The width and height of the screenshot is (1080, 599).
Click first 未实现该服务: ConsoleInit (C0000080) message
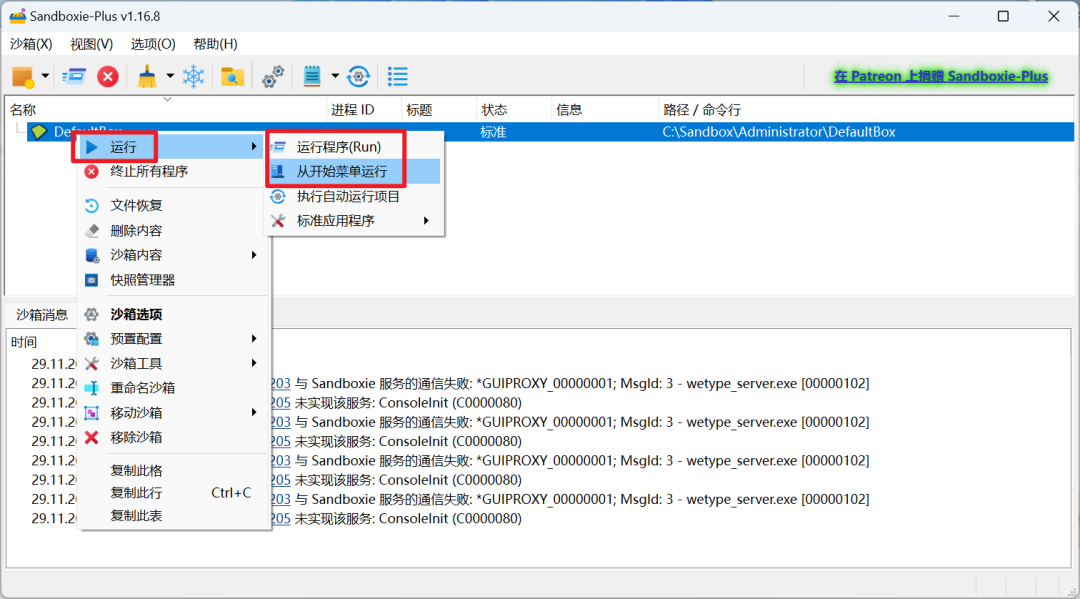(408, 403)
